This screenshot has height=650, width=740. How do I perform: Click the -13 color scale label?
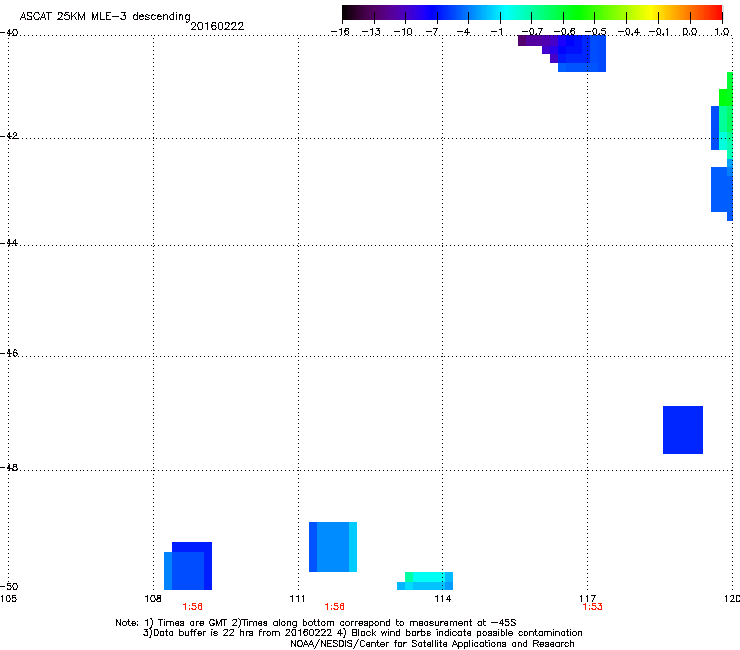coord(371,32)
